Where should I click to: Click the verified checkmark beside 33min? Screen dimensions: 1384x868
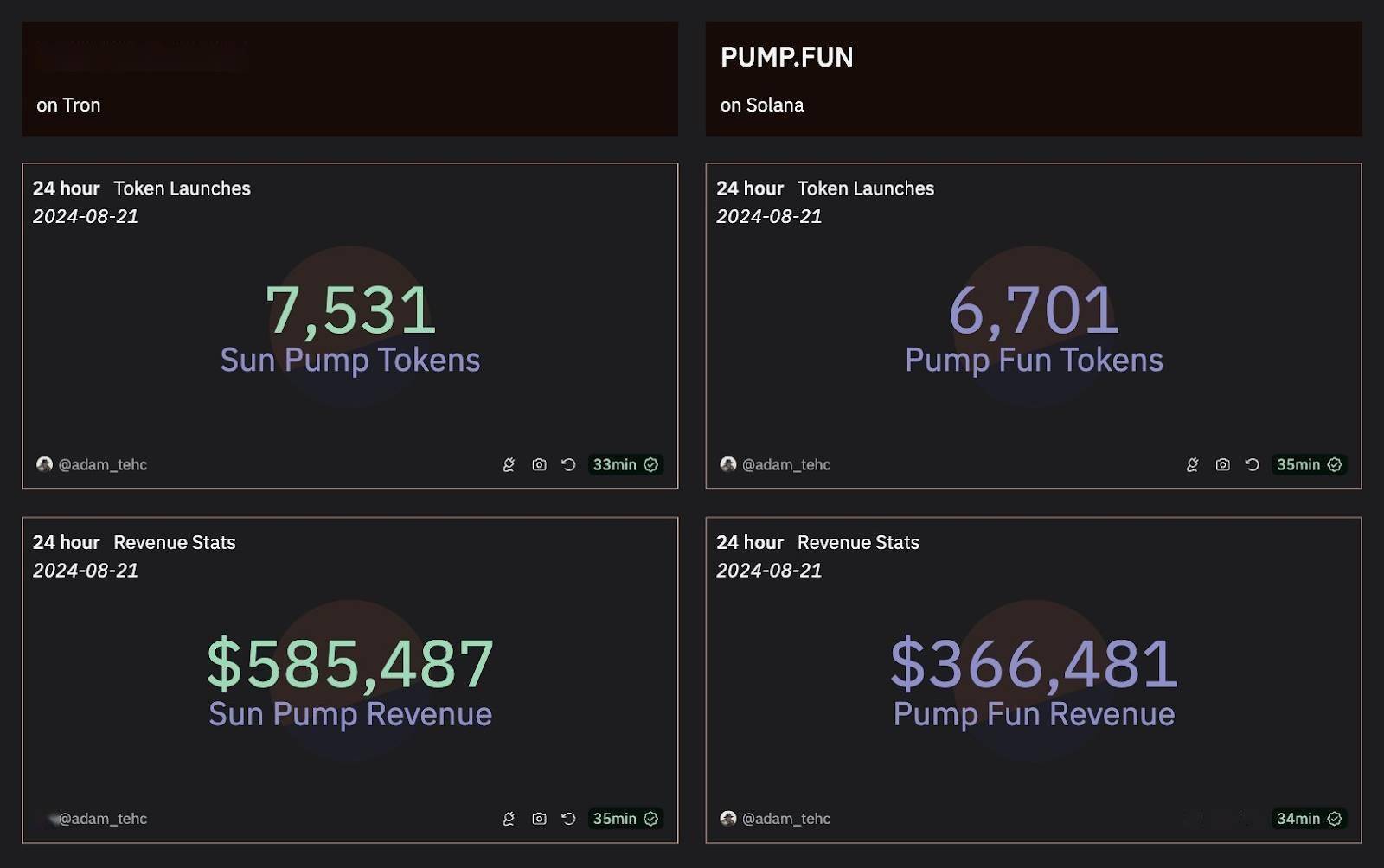tap(651, 465)
